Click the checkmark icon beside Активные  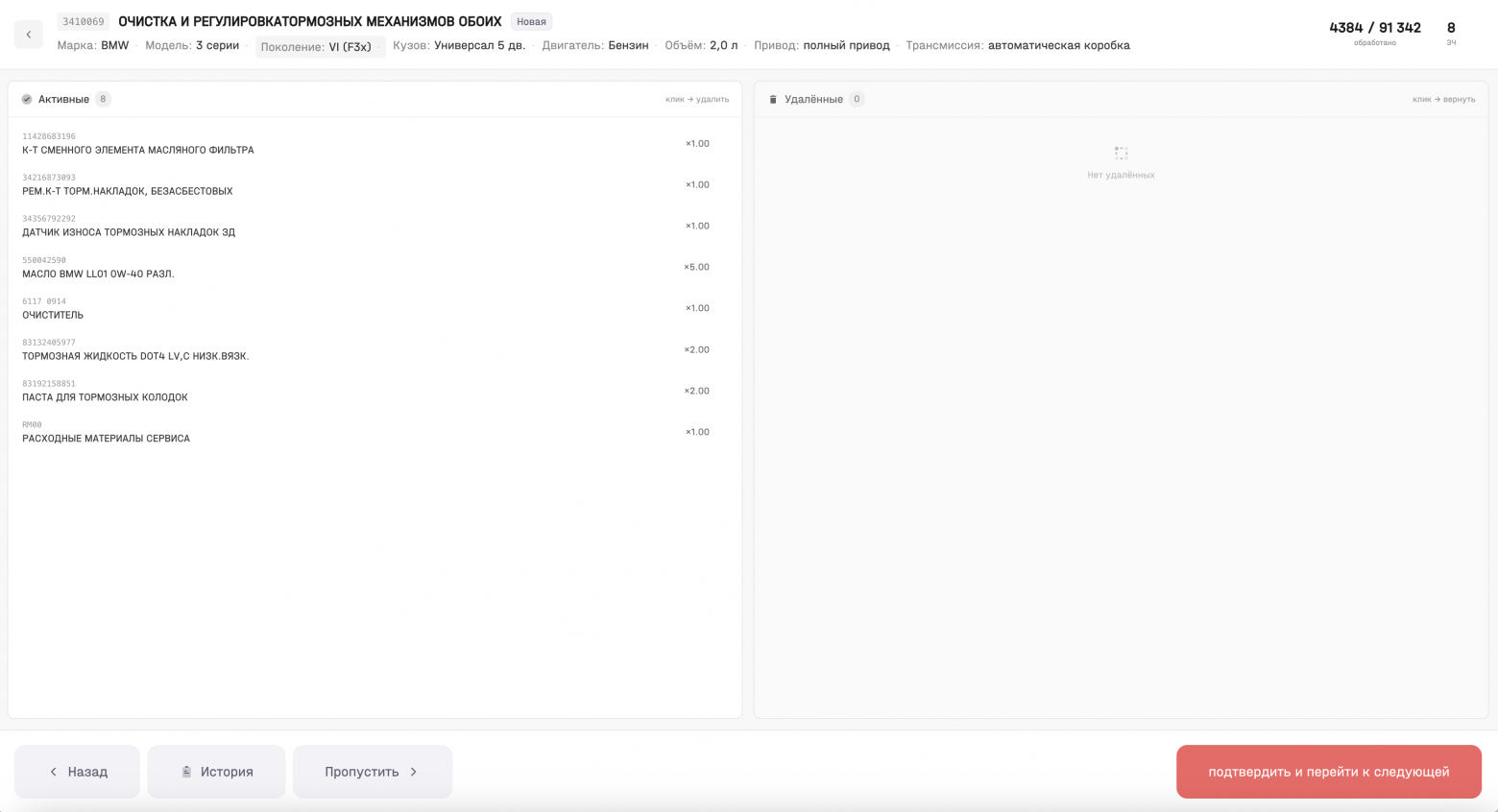coord(27,99)
